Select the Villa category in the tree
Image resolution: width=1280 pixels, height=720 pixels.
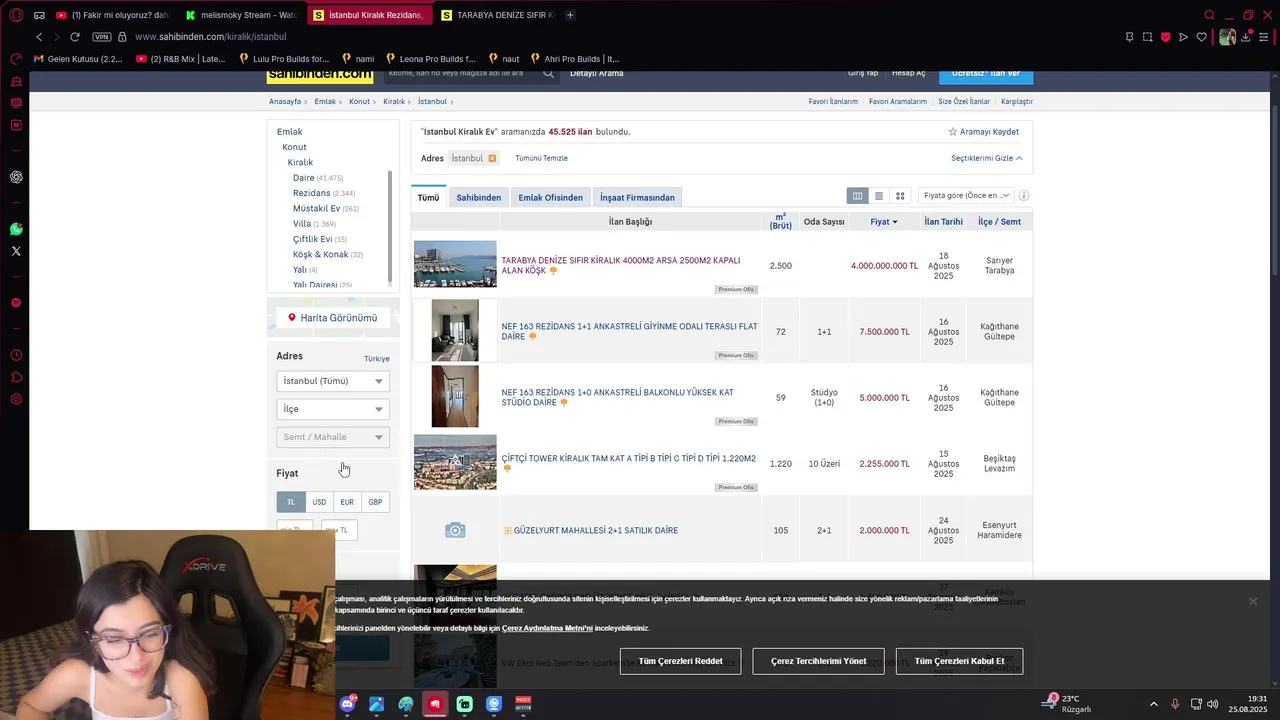(x=302, y=224)
